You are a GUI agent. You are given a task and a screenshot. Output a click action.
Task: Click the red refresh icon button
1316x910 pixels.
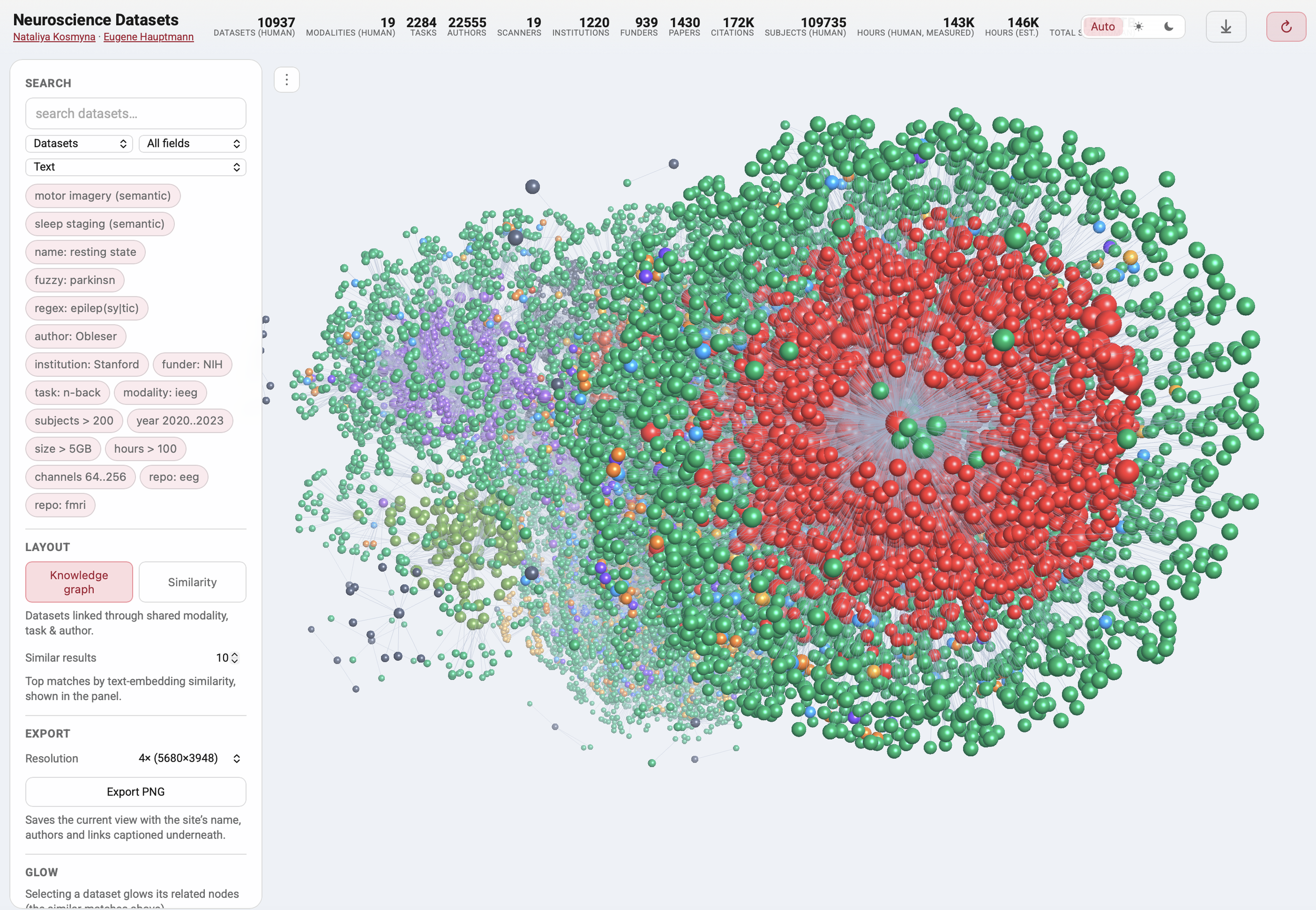(1286, 27)
